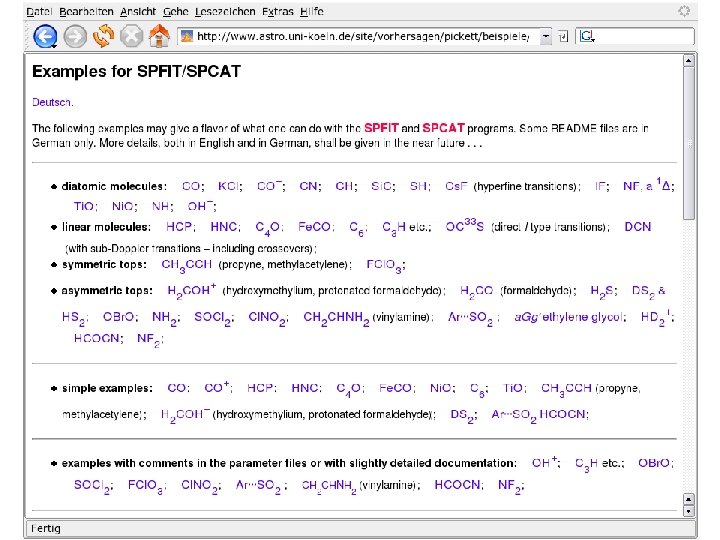Screen dimensions: 720x540
Task: Open the H2S asymmetric top link
Action: point(602,292)
